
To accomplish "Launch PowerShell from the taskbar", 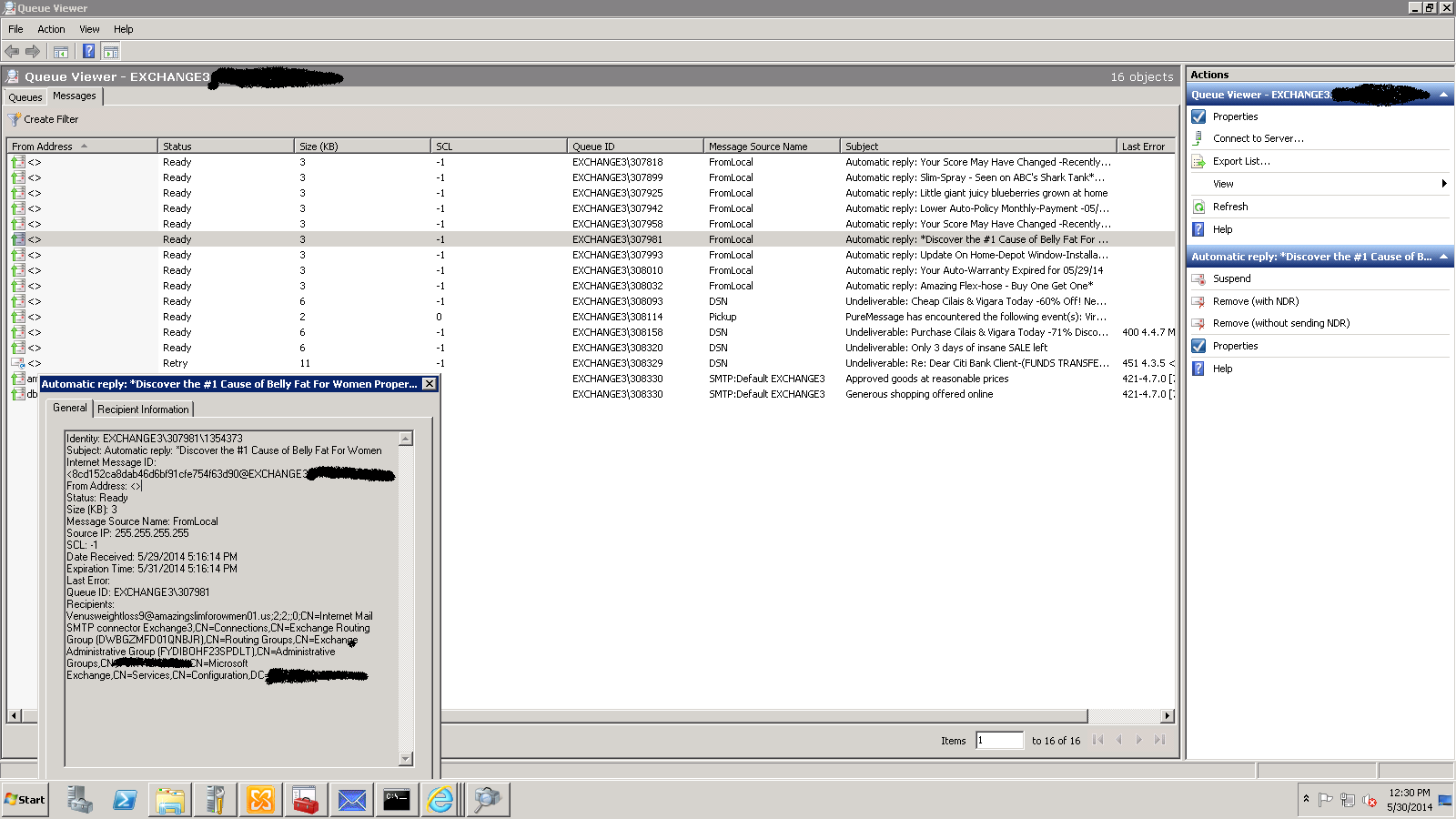I will coord(125,800).
